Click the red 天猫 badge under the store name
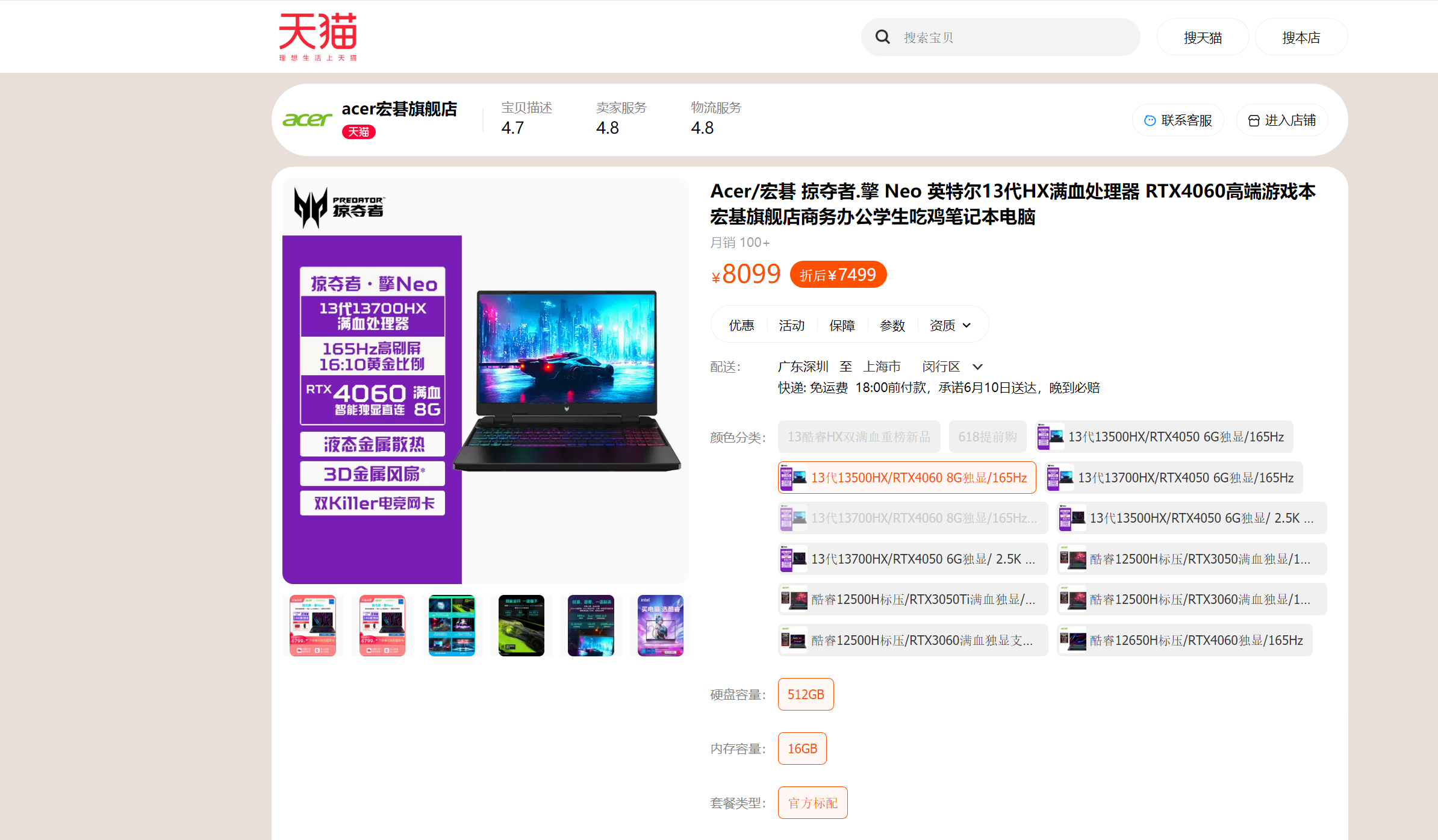This screenshot has height=840, width=1438. click(x=359, y=132)
